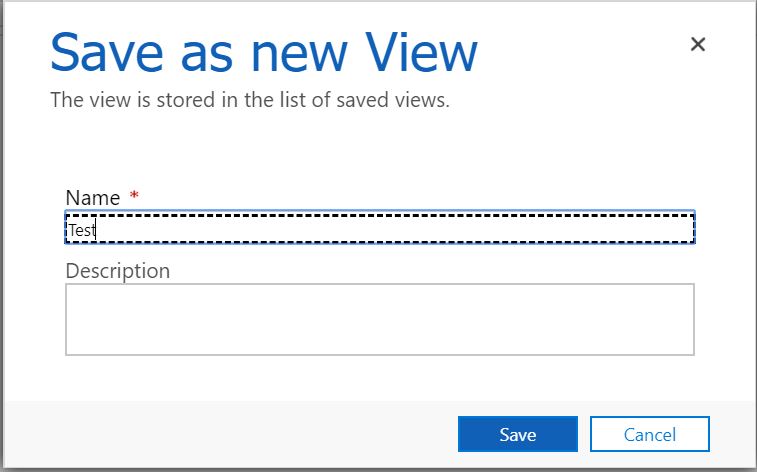Focus the Name input field
757x472 pixels.
coord(380,227)
